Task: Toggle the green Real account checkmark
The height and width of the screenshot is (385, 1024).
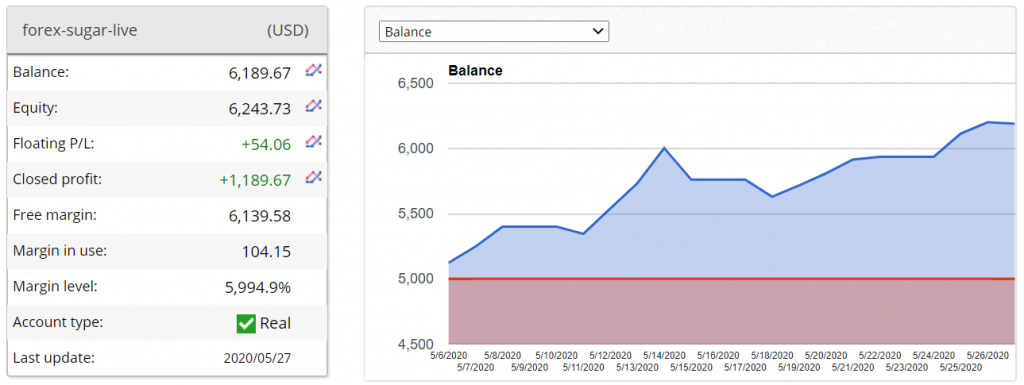Action: [x=246, y=323]
